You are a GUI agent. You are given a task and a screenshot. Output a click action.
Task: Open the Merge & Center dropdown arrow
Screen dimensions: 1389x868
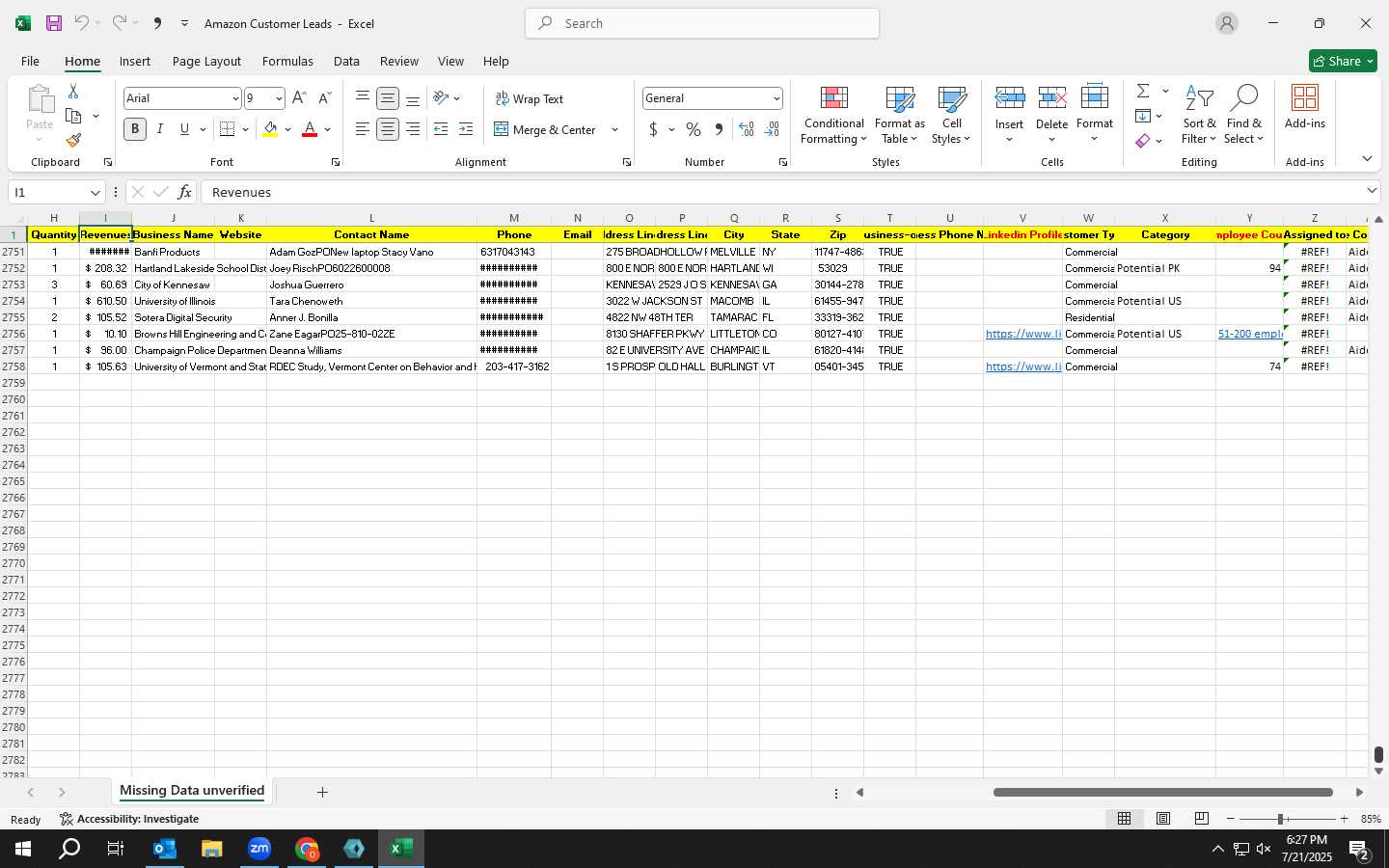tap(614, 129)
